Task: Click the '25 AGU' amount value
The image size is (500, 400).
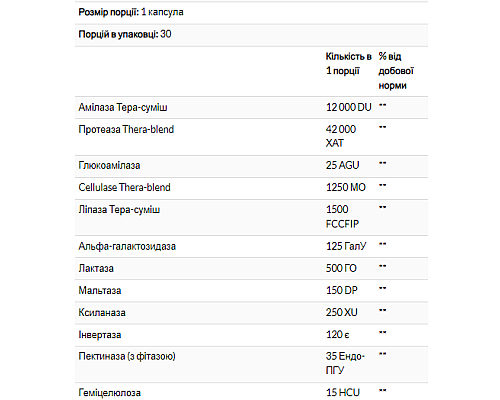Action: (x=342, y=165)
